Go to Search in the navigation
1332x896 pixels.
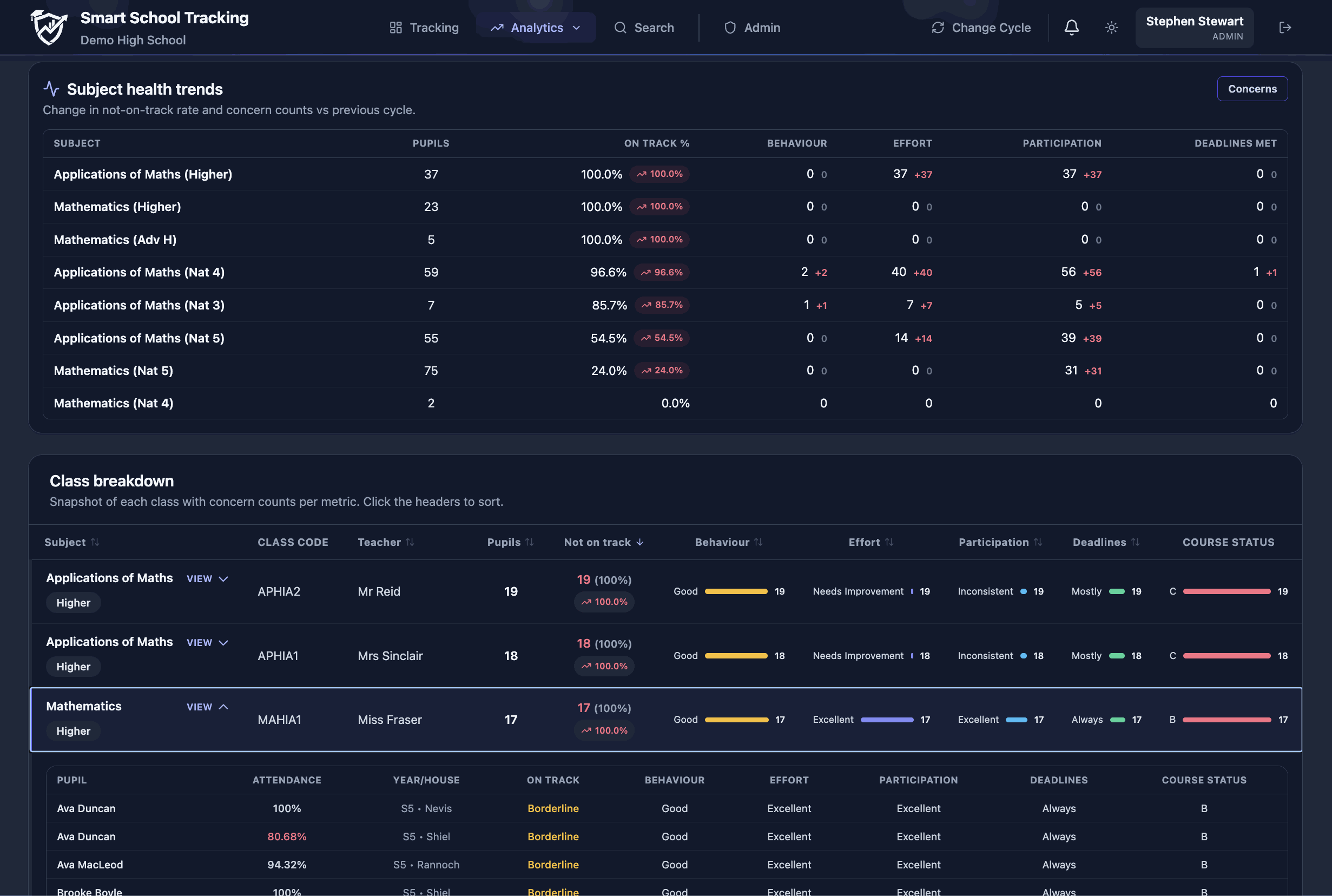coord(644,28)
